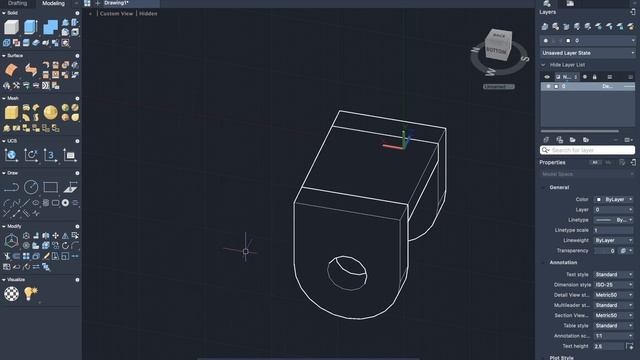Click the Hide Layer List toggle link
The height and width of the screenshot is (360, 640).
coord(567,65)
